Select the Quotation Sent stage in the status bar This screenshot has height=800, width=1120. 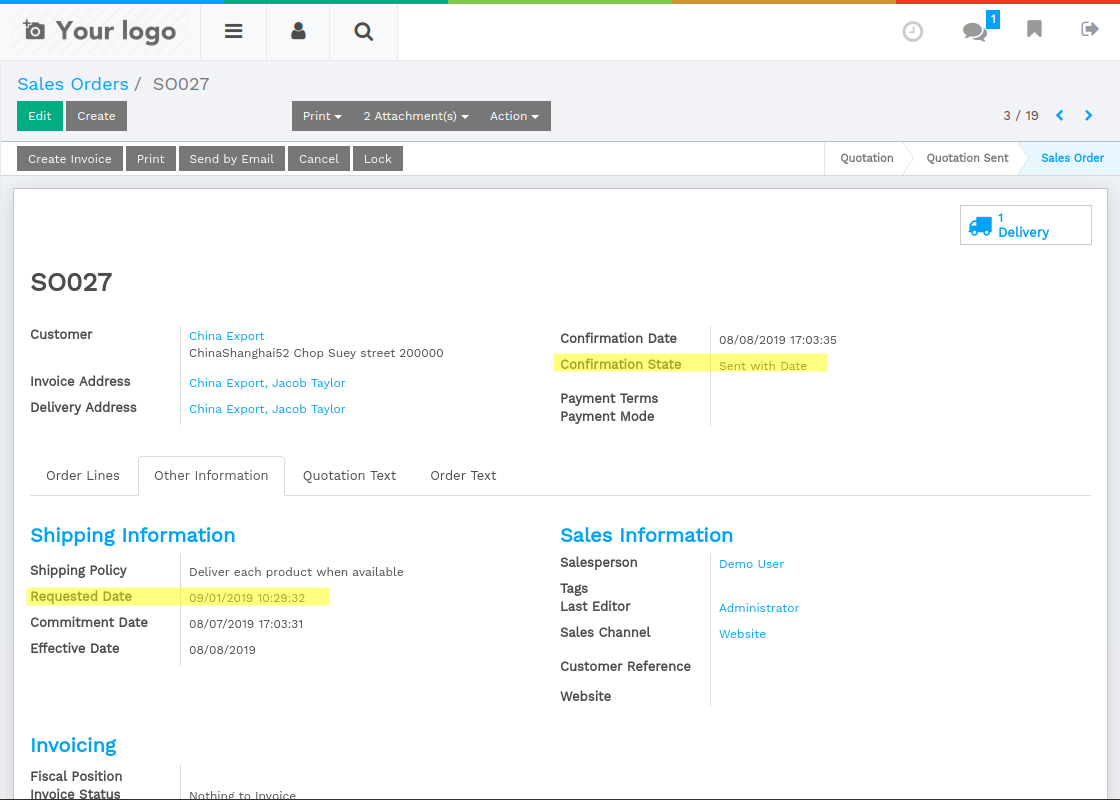coord(966,158)
